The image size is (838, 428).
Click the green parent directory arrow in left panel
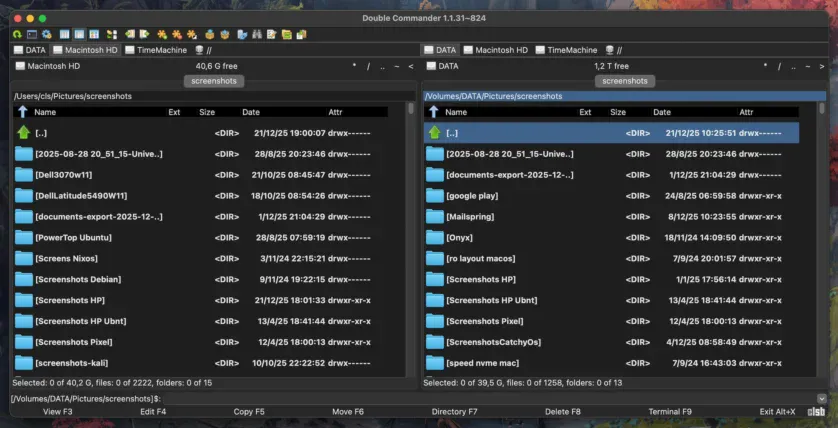coord(24,132)
